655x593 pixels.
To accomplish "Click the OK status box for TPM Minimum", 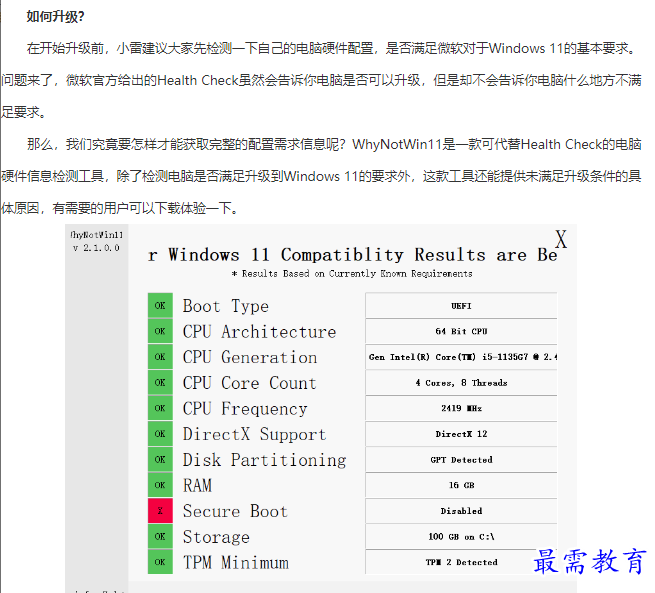I will click(x=160, y=562).
